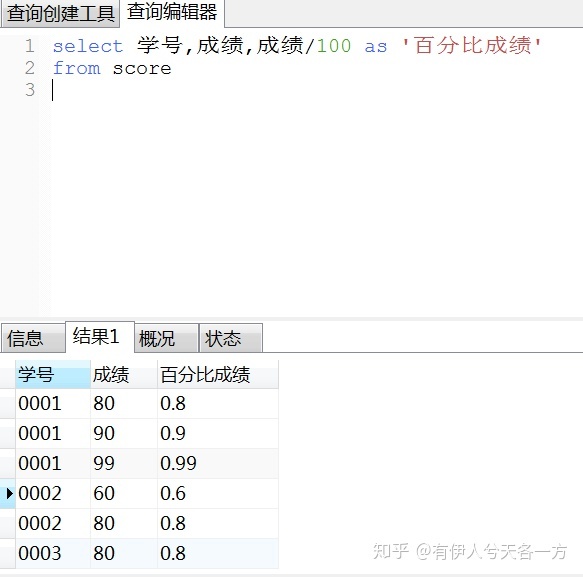This screenshot has height=577, width=583.
Task: Click the 百分比成绩 column header
Action: pos(218,374)
